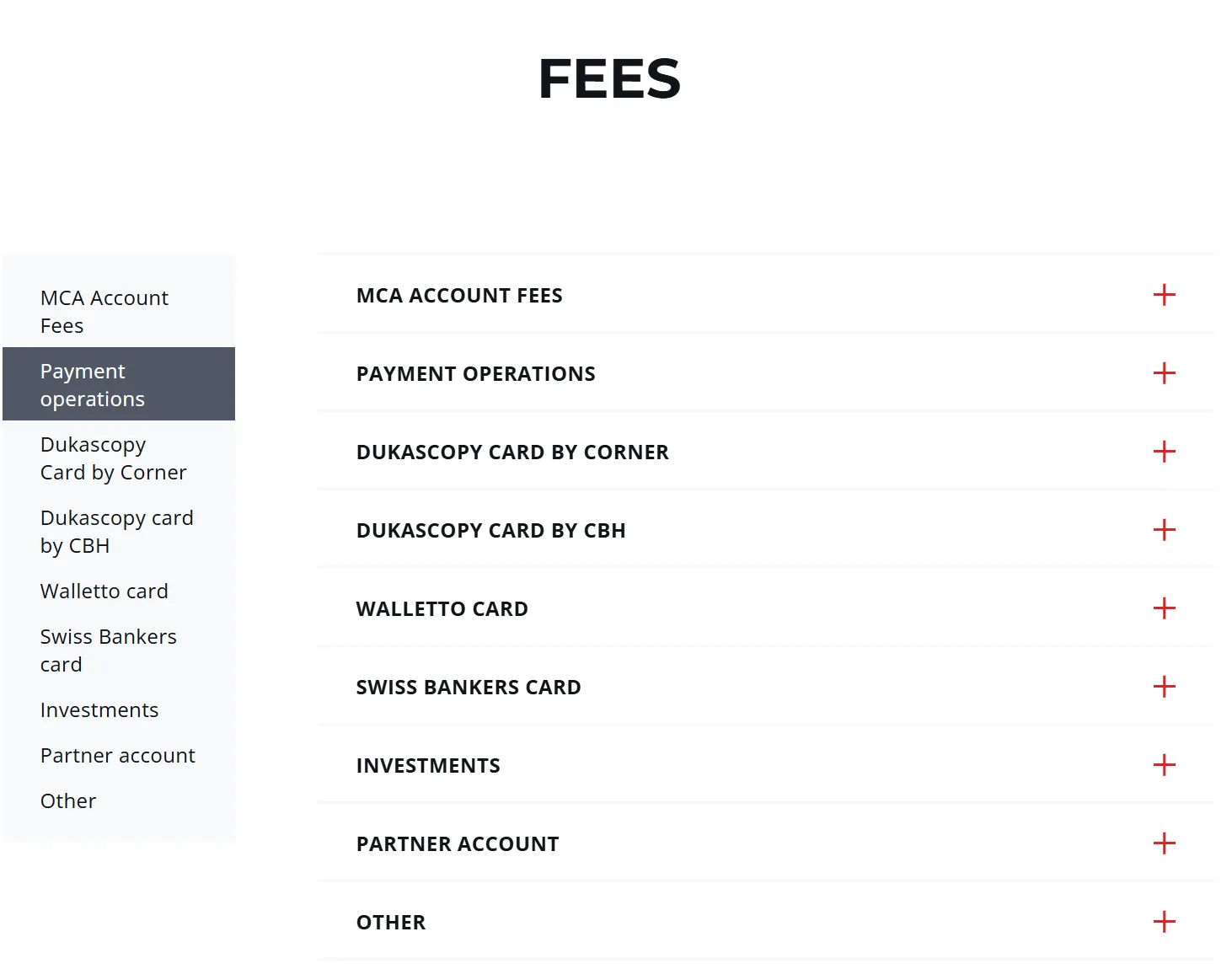
Task: Expand the INVESTMENTS accordion heading
Action: 428,766
